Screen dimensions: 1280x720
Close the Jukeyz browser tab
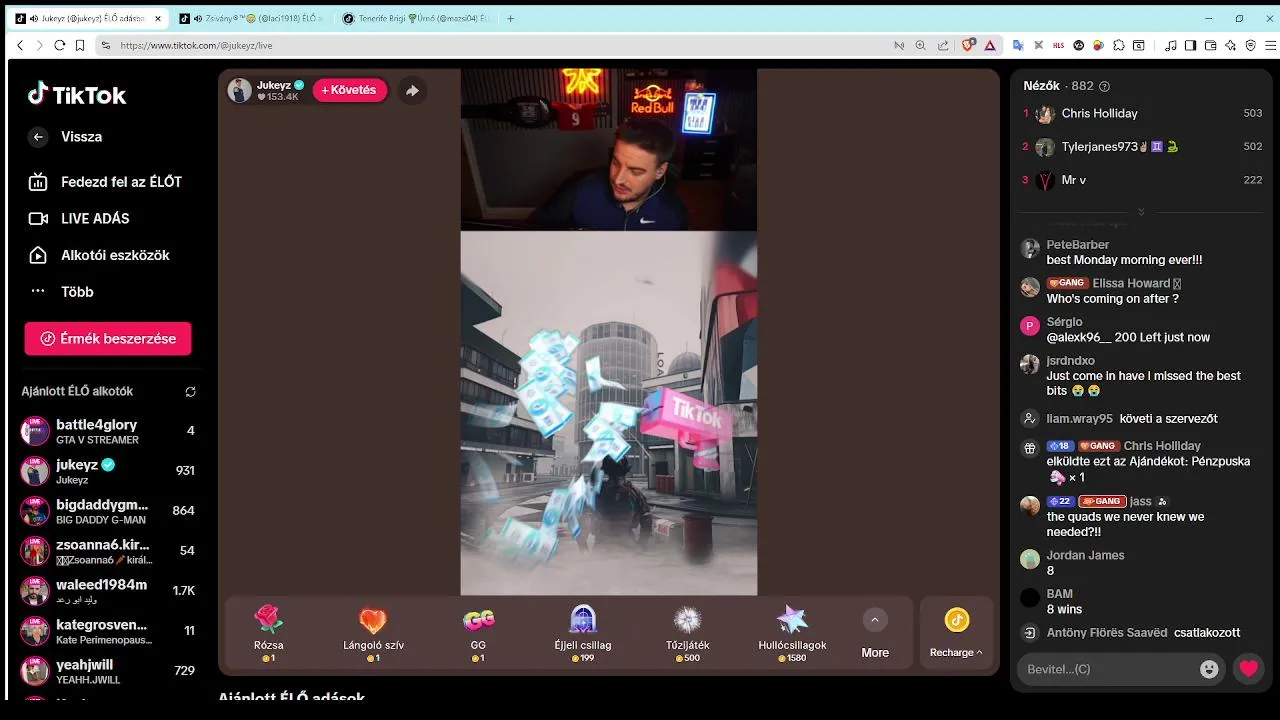158,18
